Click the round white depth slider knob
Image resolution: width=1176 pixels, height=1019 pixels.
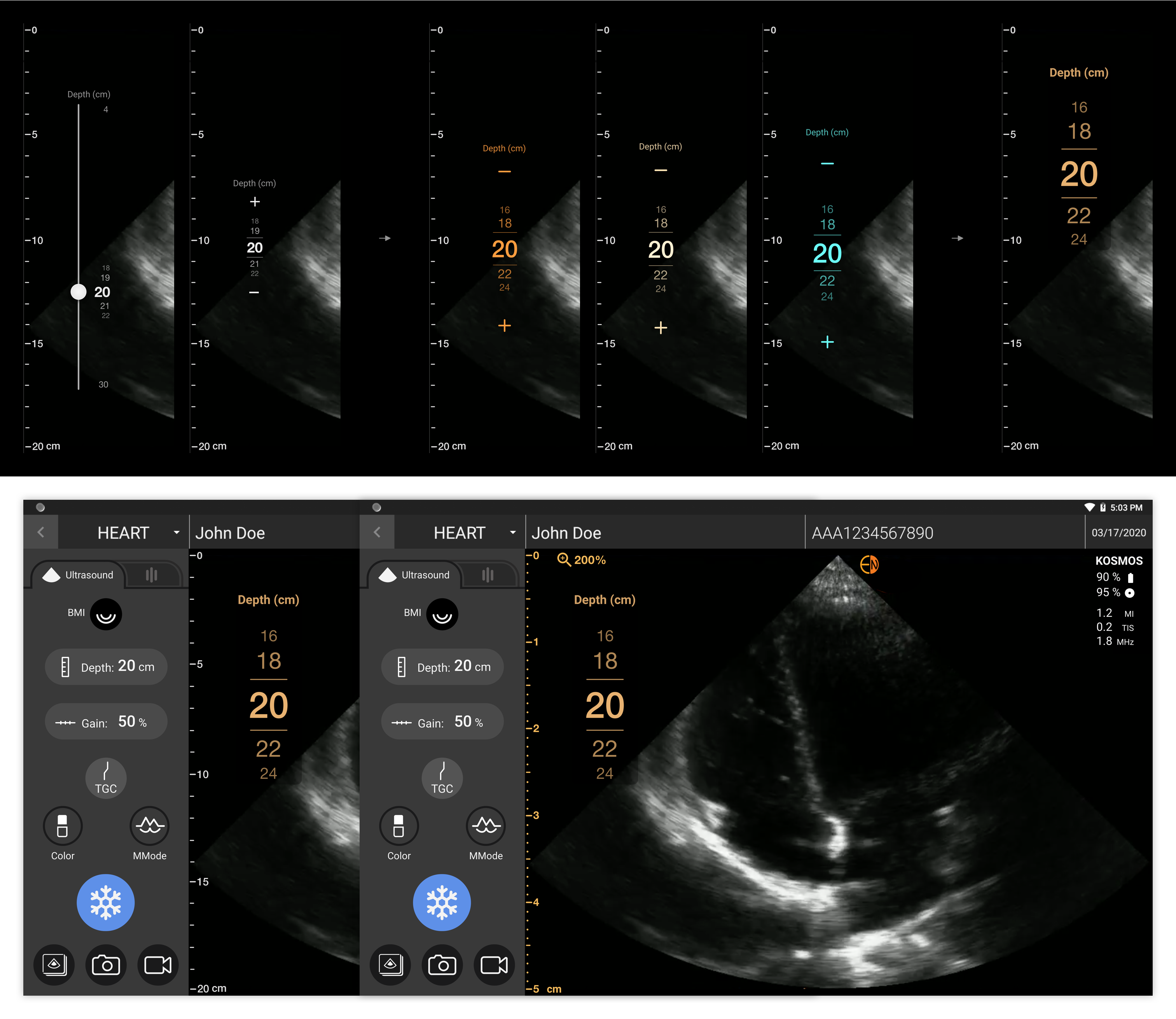[79, 292]
